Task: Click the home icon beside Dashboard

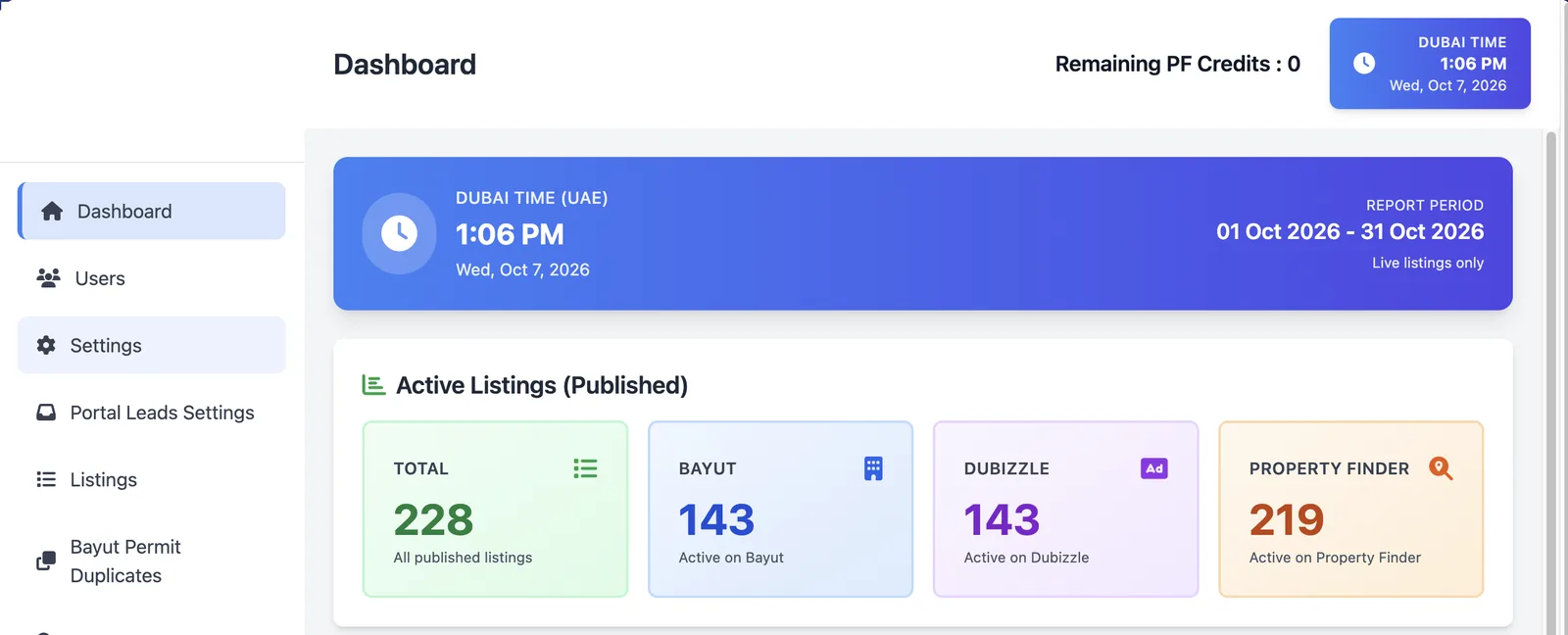Action: 52,211
